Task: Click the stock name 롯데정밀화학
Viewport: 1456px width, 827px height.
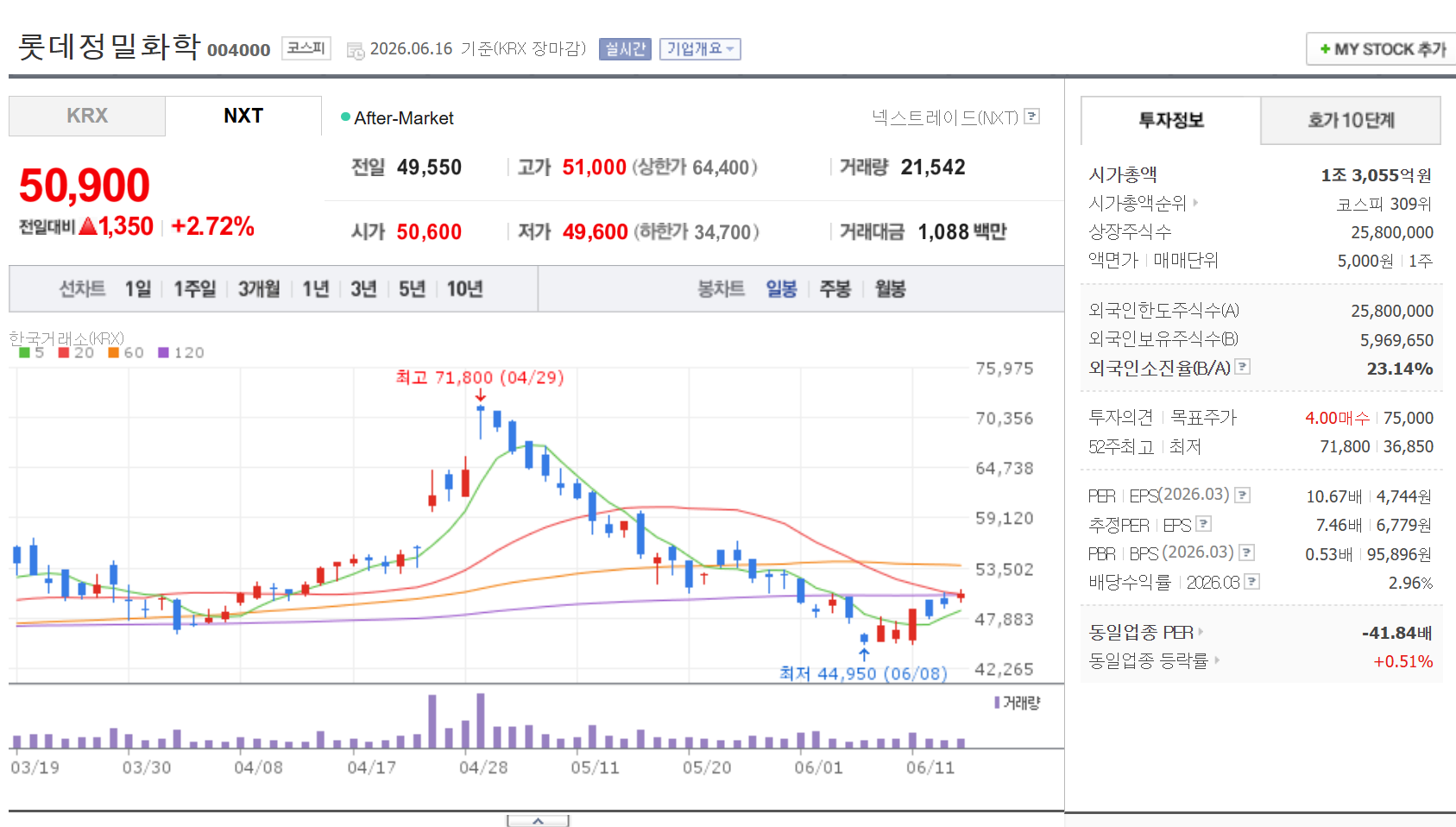Action: tap(109, 46)
